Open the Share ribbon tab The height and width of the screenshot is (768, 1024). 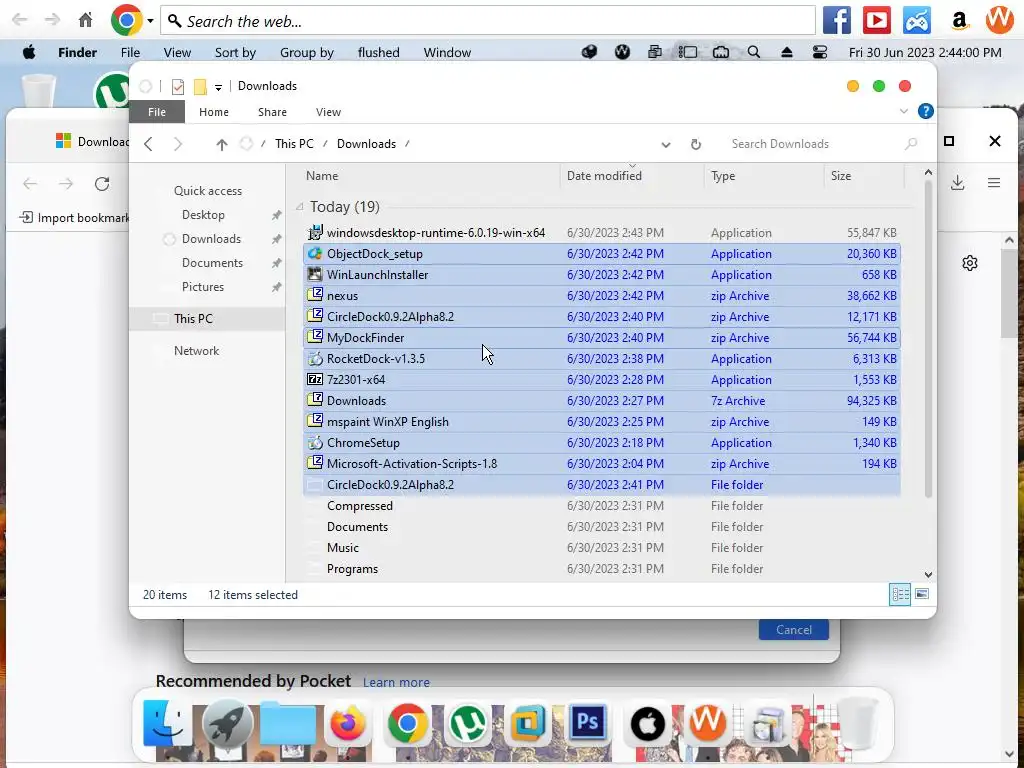[x=272, y=112]
